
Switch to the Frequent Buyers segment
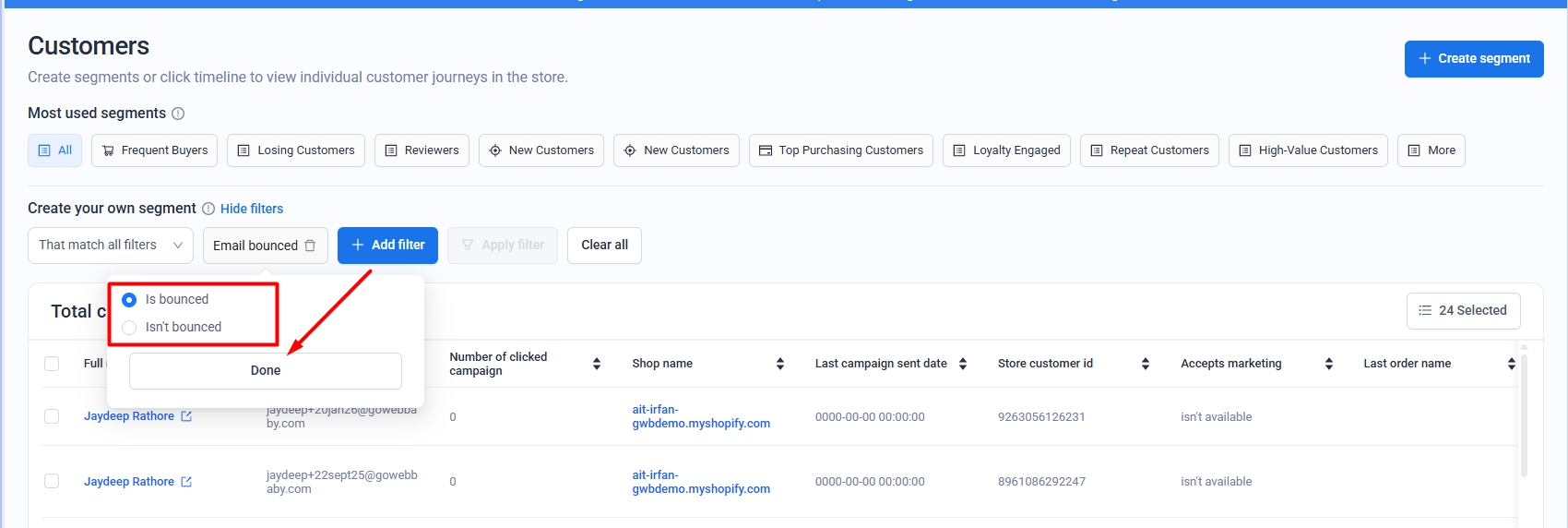(155, 150)
